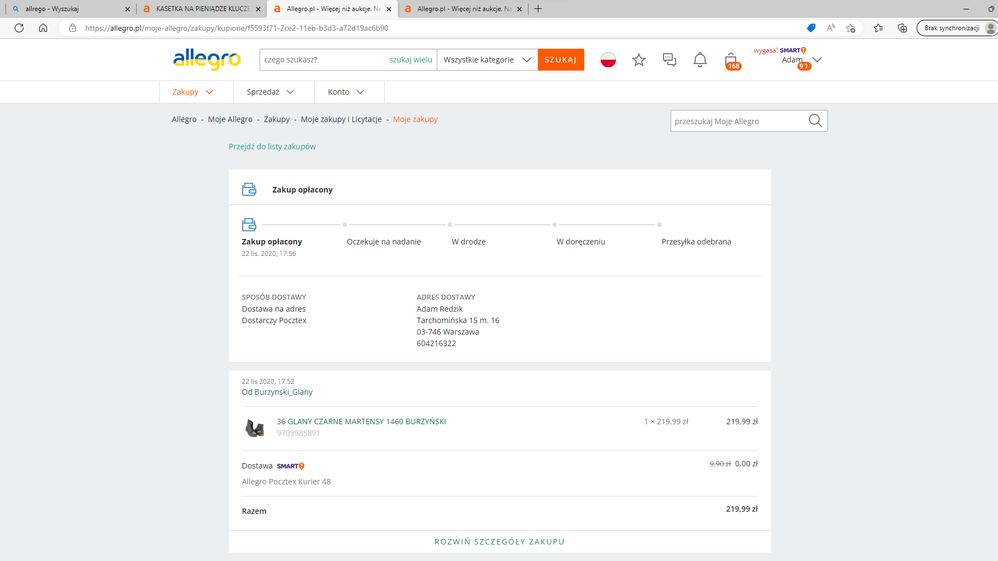Click the magnifier in Moje Allegro search

815,121
